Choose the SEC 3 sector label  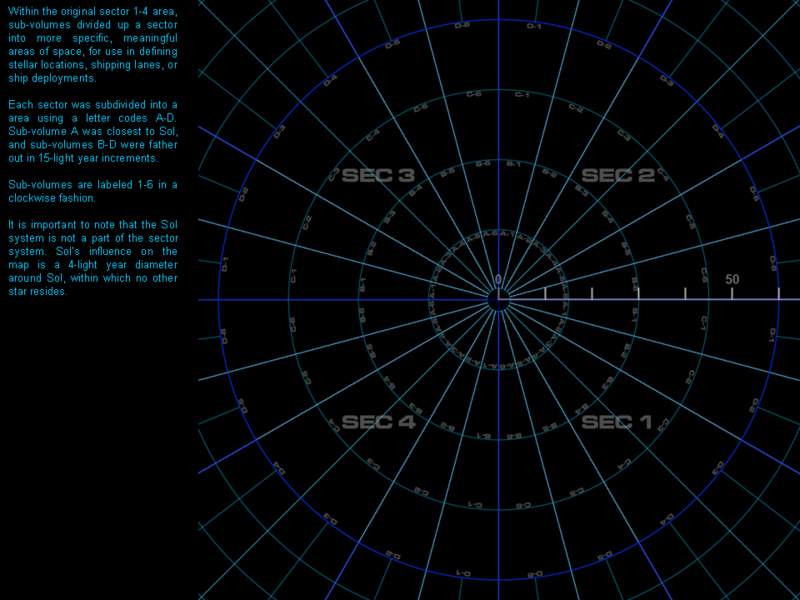(378, 176)
